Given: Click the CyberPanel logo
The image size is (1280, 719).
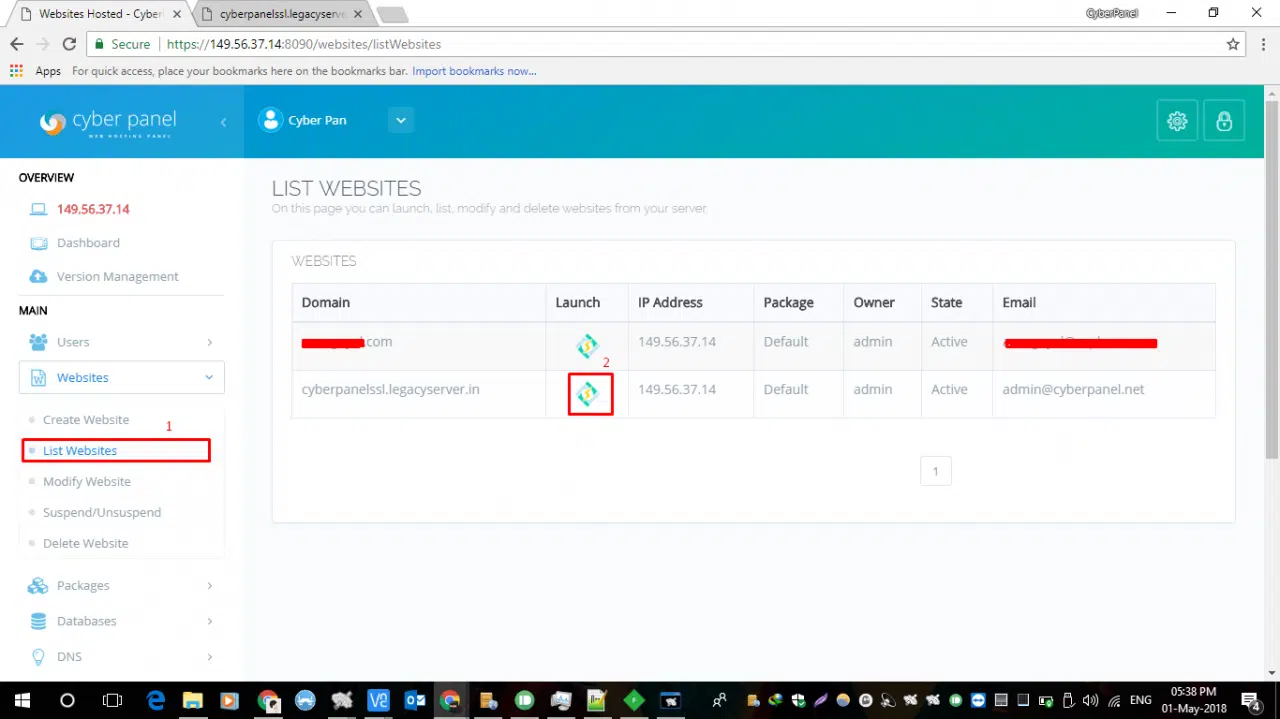Looking at the screenshot, I should [x=108, y=122].
